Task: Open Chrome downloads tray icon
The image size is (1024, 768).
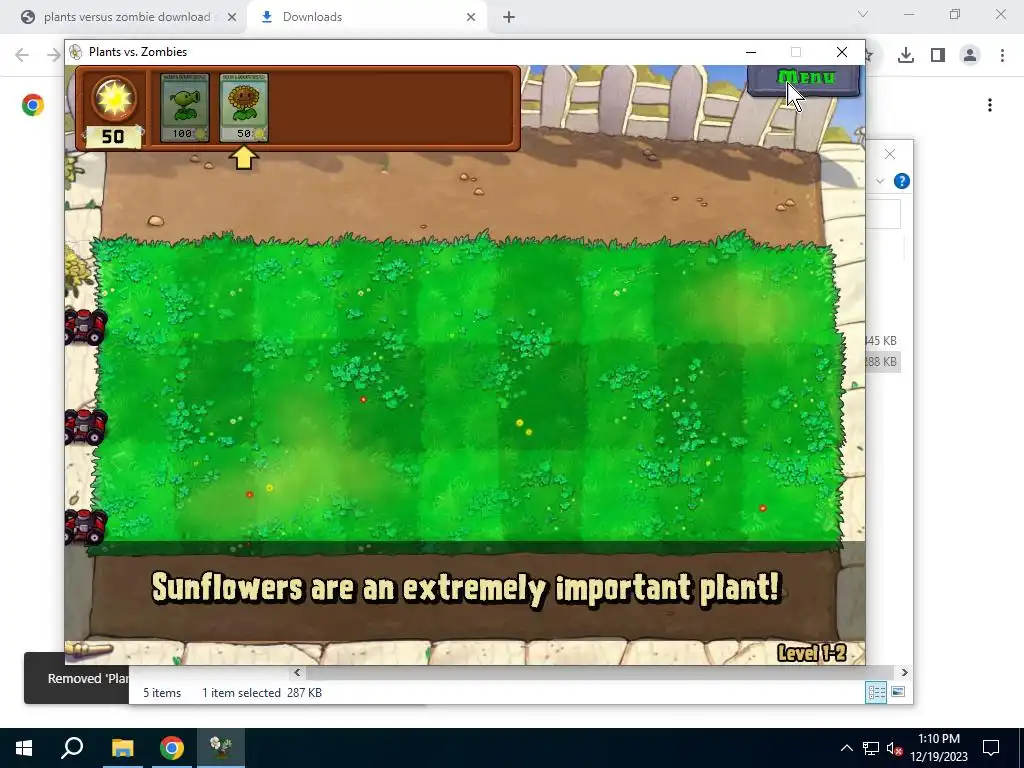Action: tap(906, 55)
